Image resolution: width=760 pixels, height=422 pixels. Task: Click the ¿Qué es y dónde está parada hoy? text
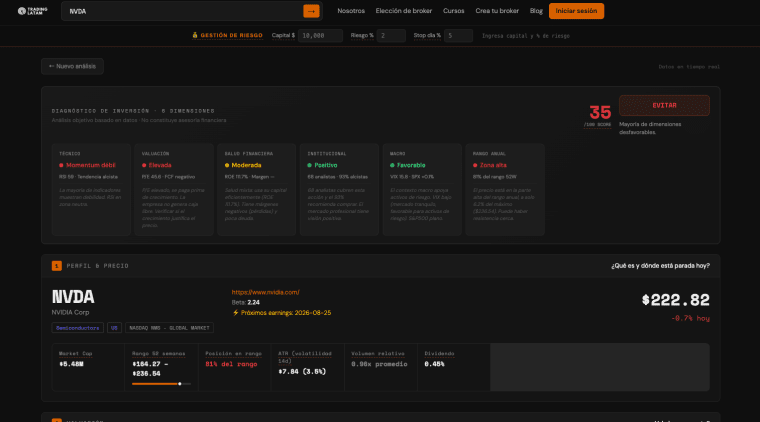(660, 266)
